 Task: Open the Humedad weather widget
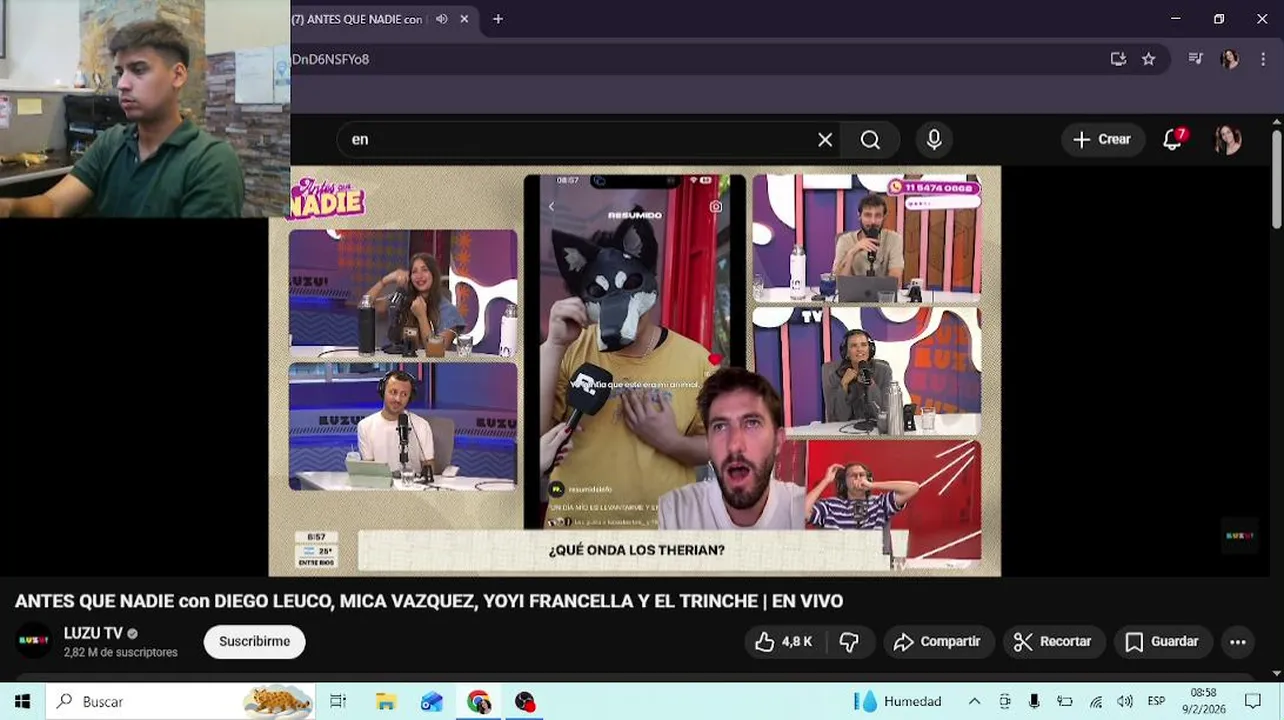[898, 701]
